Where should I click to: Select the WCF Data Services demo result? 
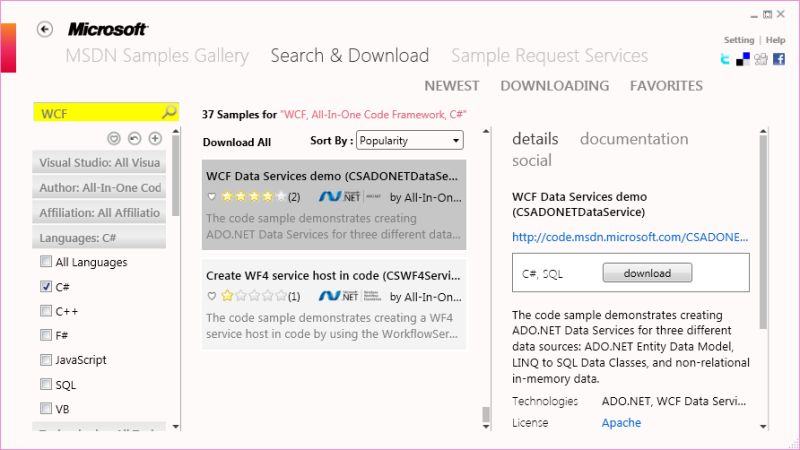(334, 205)
